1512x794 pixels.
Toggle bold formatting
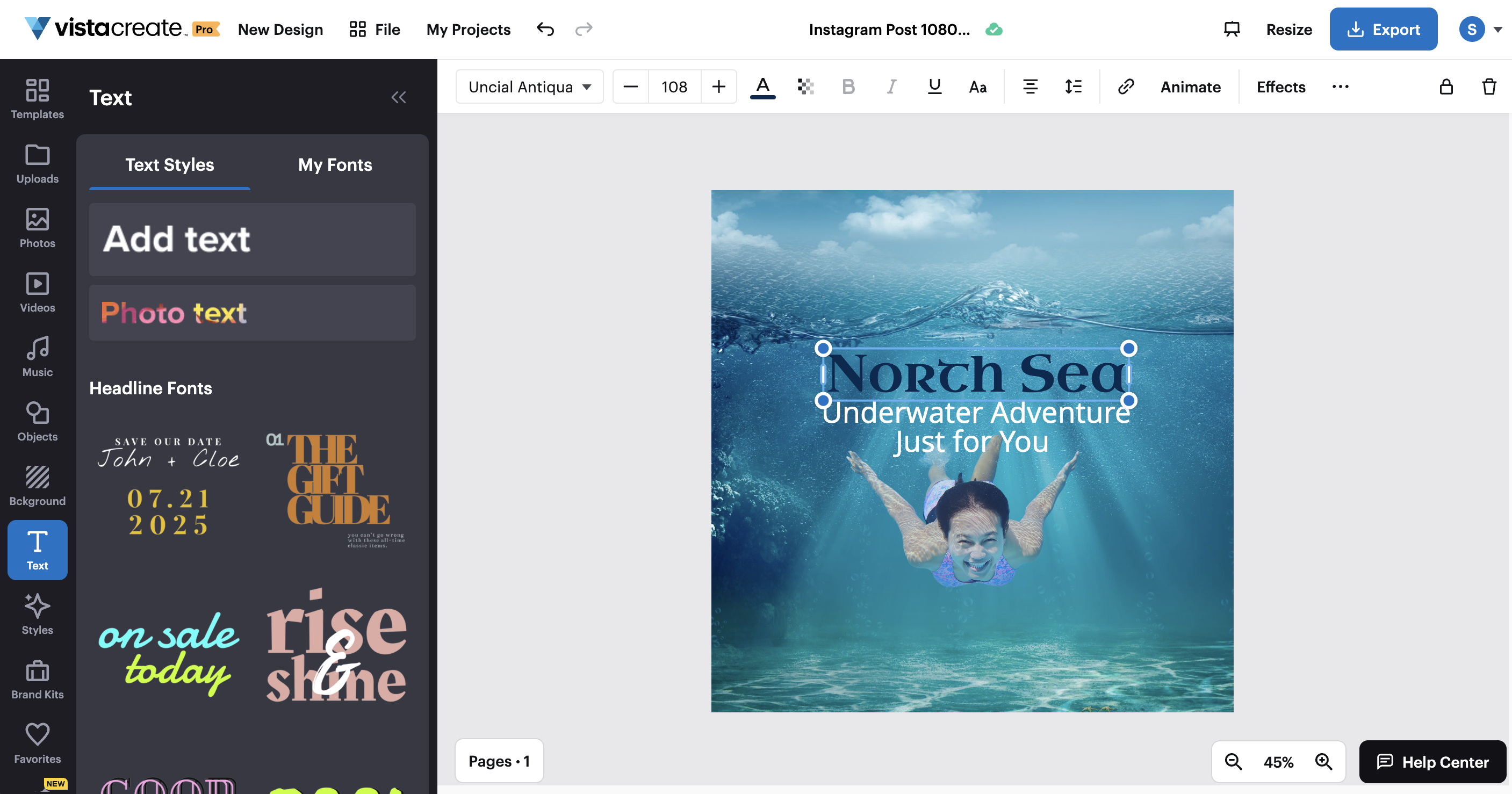[848, 87]
